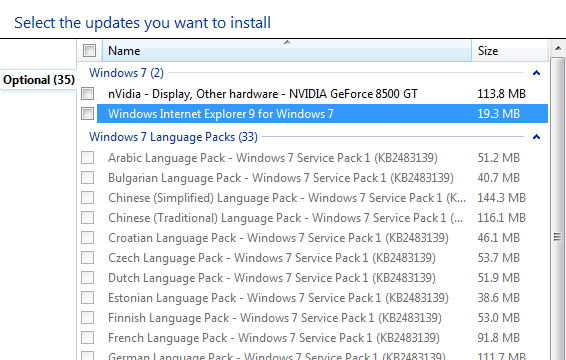The height and width of the screenshot is (360, 566).
Task: Click the 38.6 MB size value
Action: (x=498, y=298)
